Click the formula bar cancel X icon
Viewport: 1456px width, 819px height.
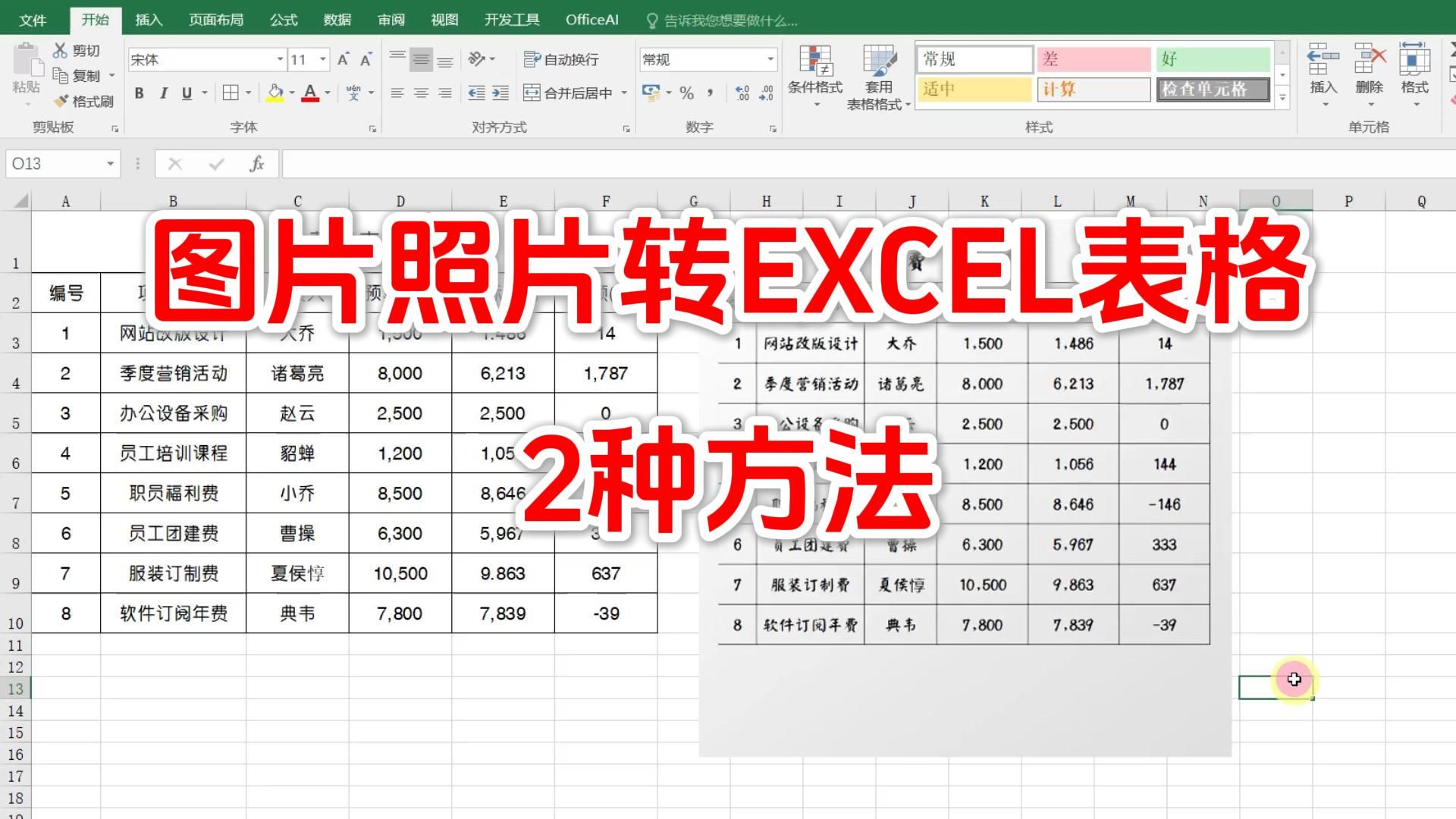click(x=175, y=163)
